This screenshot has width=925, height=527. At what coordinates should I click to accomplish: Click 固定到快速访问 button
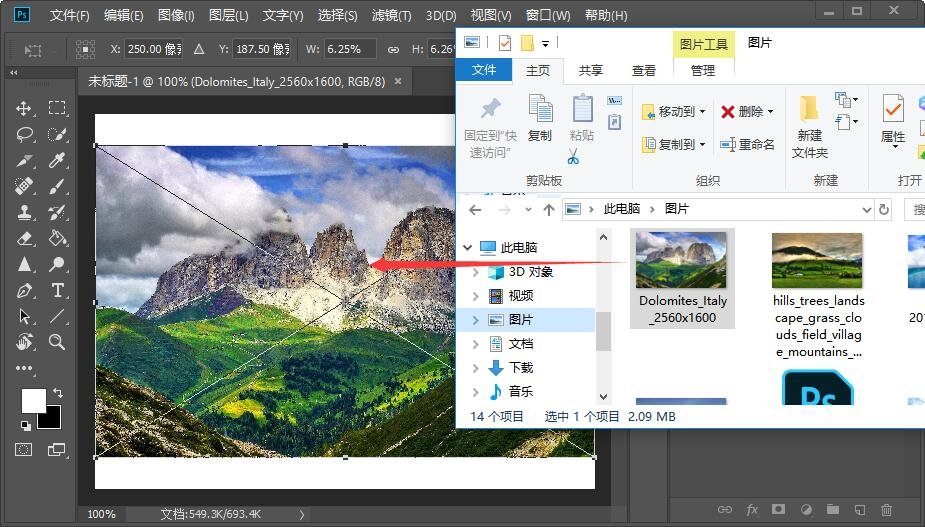click(490, 129)
